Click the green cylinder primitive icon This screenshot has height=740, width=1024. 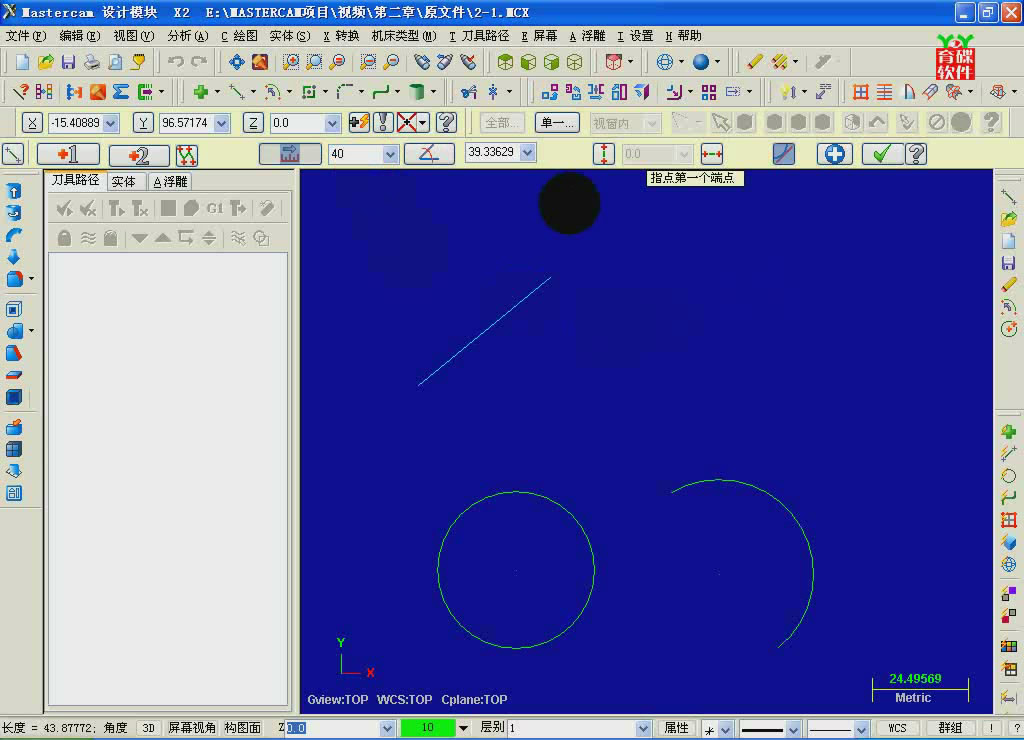point(417,92)
